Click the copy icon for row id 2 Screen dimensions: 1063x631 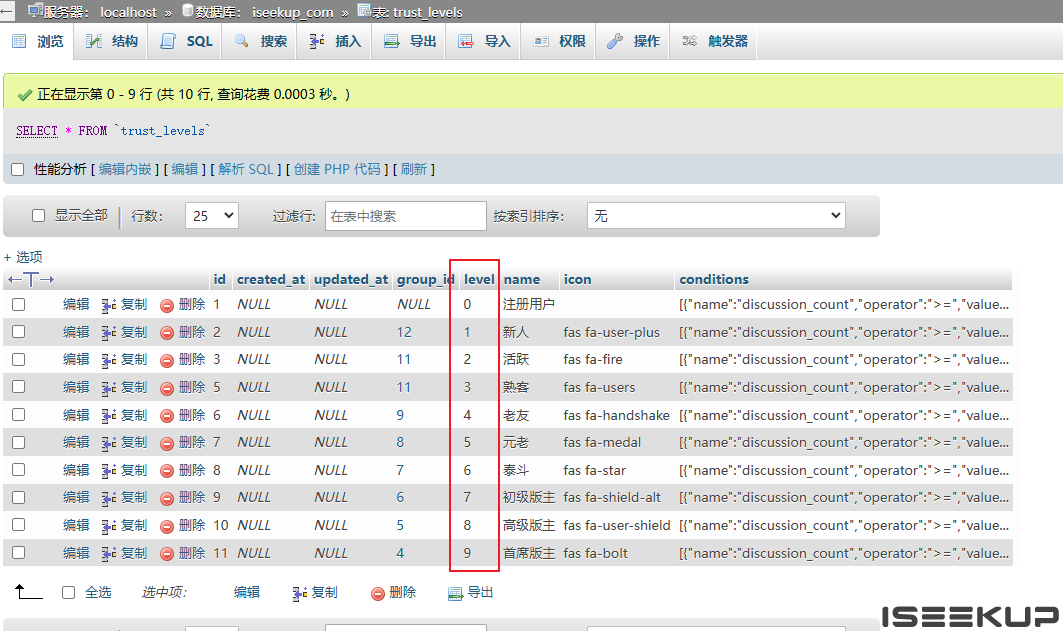point(108,333)
